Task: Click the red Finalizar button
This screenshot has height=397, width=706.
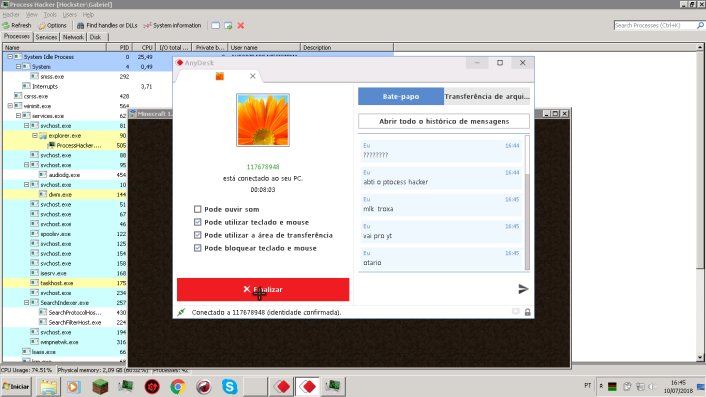Action: click(x=263, y=289)
